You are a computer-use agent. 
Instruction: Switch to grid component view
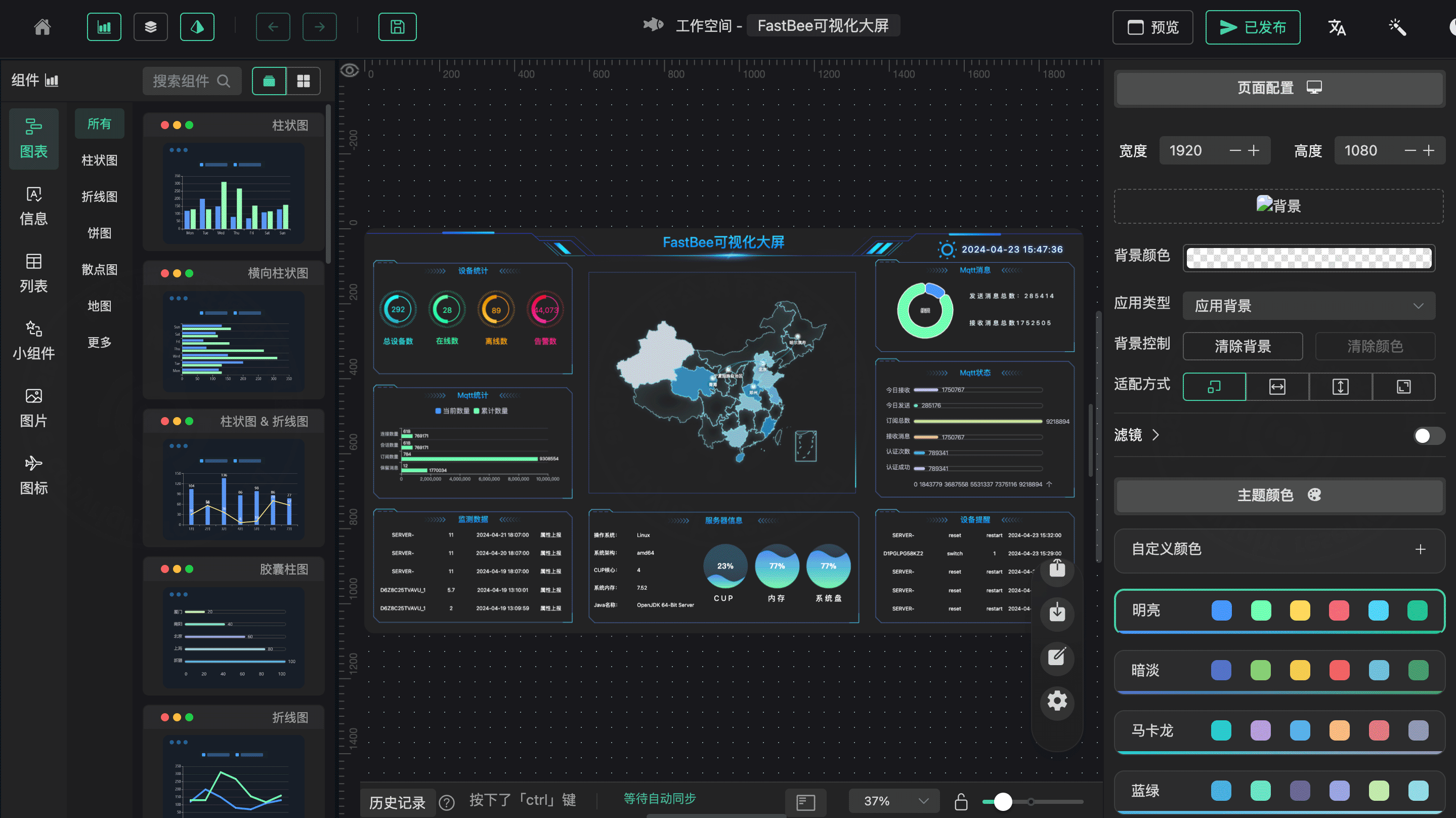click(304, 81)
